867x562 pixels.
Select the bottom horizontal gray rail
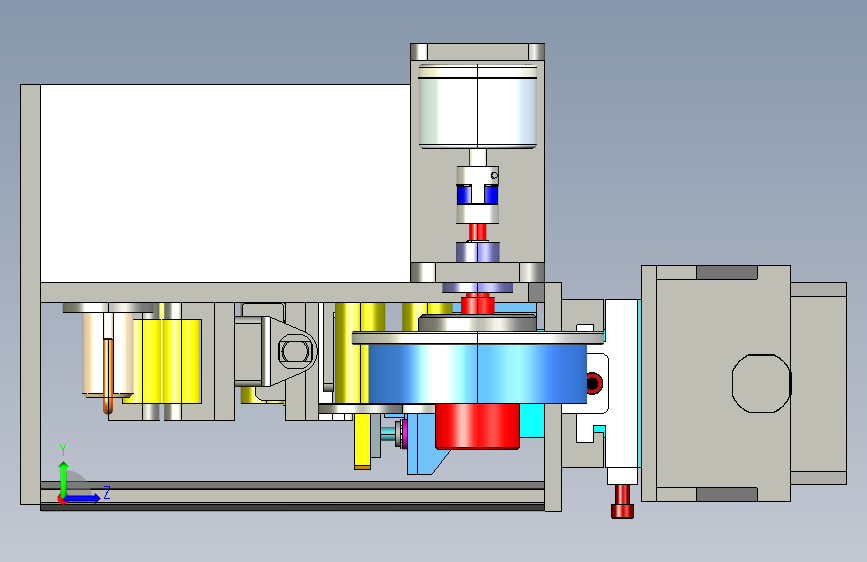coord(292,495)
